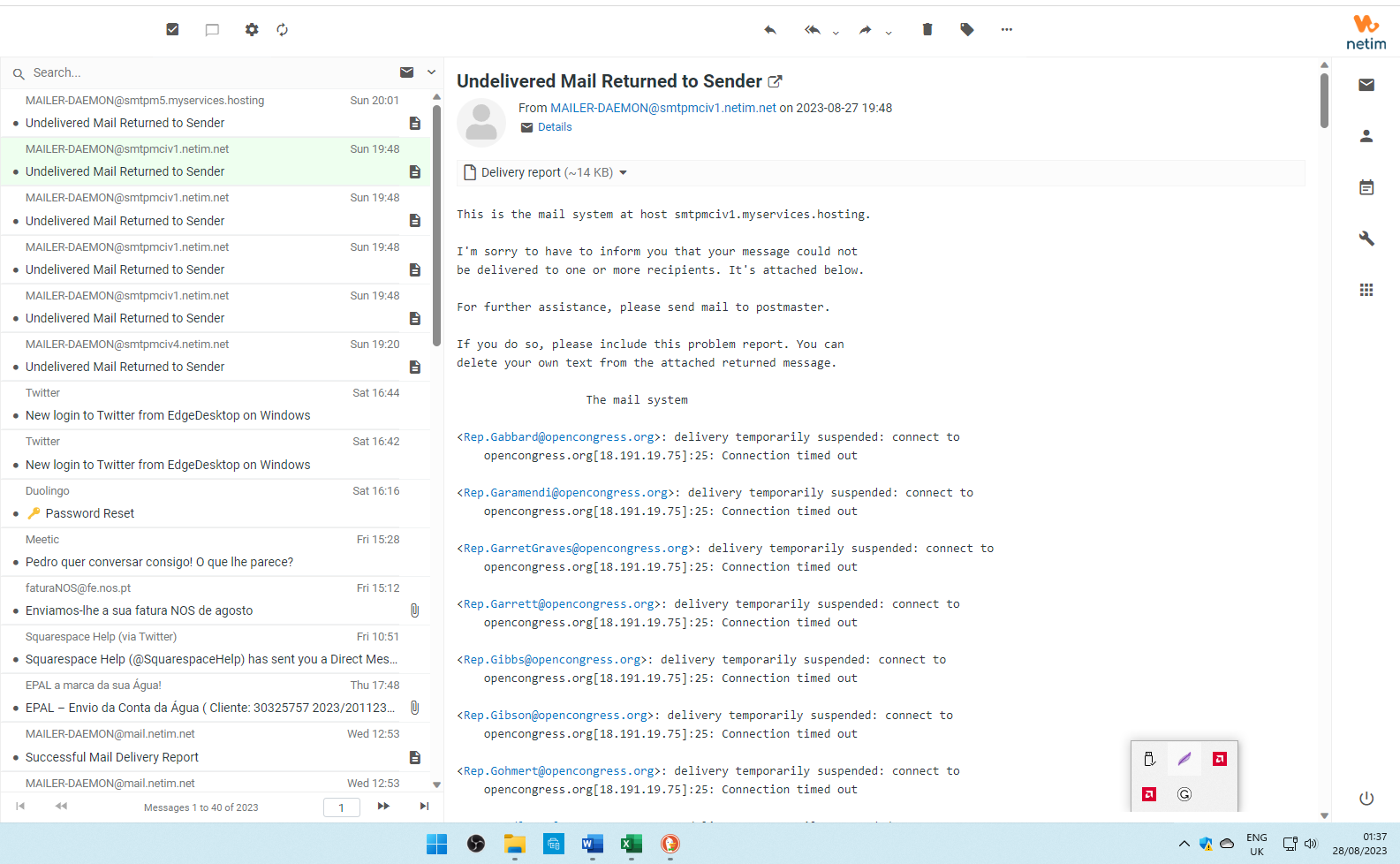Open Mail in the right sidebar

click(1366, 85)
